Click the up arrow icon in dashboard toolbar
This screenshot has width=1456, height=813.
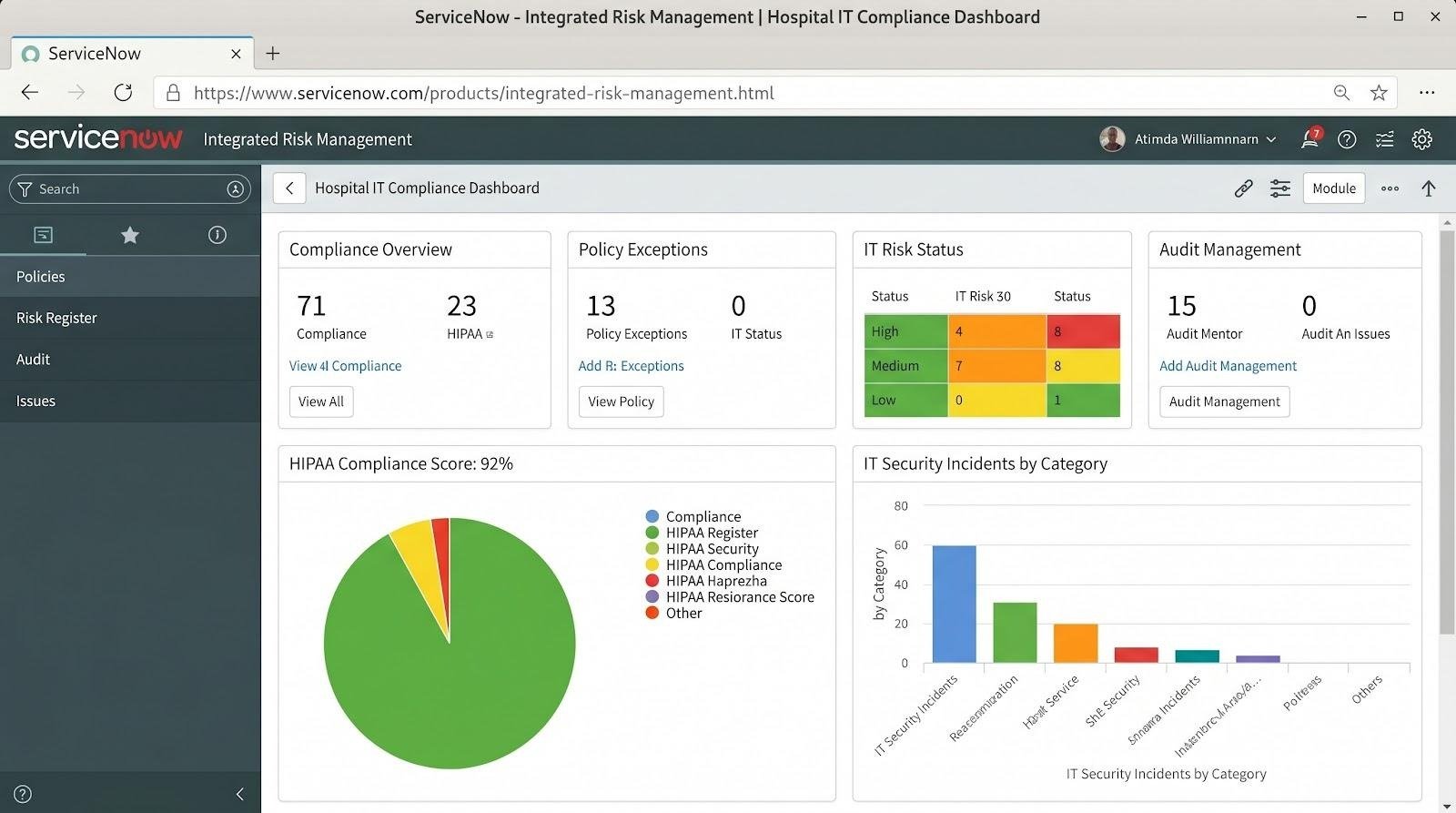[1428, 188]
